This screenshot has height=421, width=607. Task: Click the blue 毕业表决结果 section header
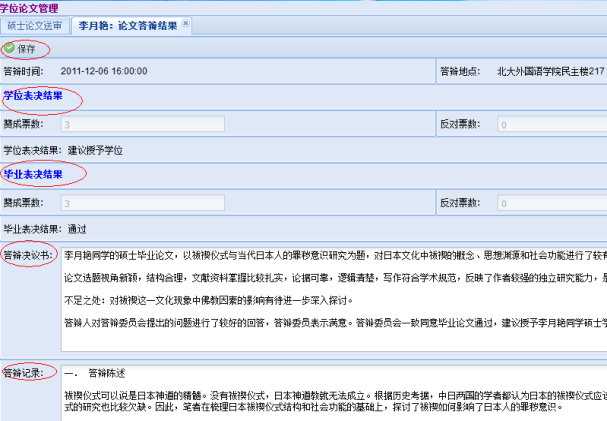point(32,175)
